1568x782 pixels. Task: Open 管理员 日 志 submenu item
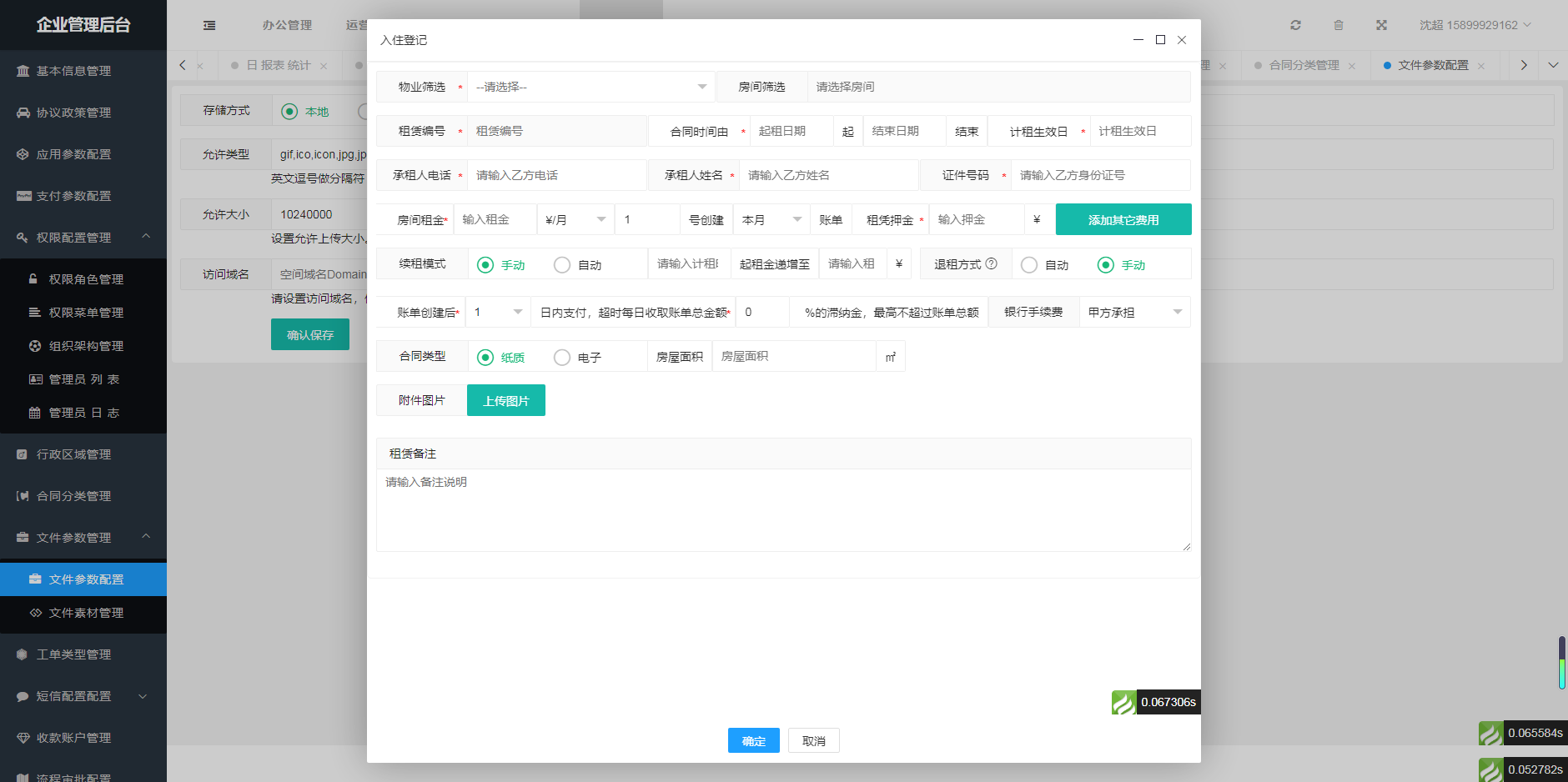83,413
